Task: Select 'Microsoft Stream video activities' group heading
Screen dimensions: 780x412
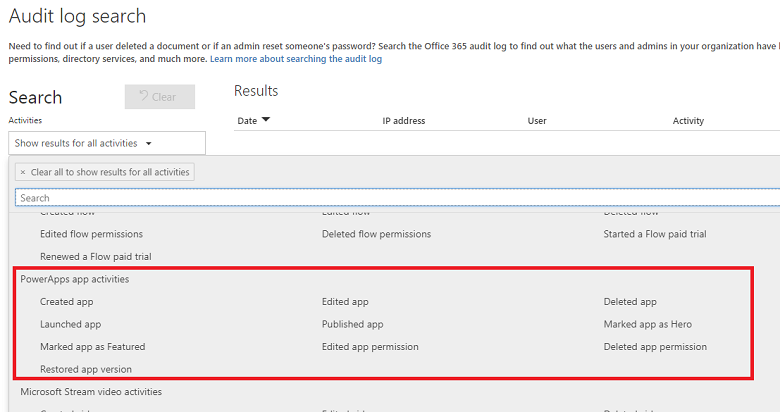Action: click(91, 392)
